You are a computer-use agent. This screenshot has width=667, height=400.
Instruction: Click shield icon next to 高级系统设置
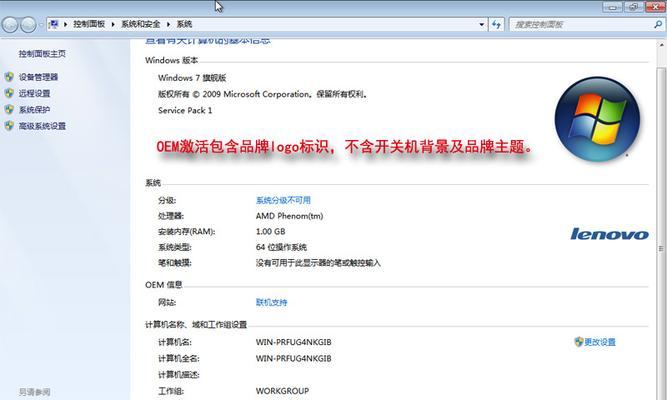(9, 126)
